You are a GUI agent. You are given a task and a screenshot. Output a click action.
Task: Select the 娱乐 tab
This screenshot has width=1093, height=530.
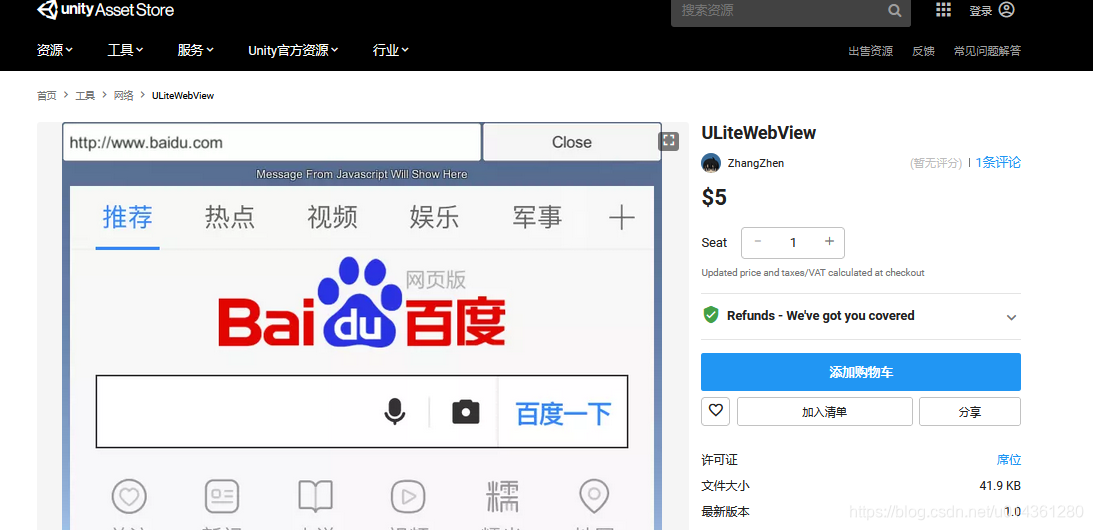click(434, 218)
